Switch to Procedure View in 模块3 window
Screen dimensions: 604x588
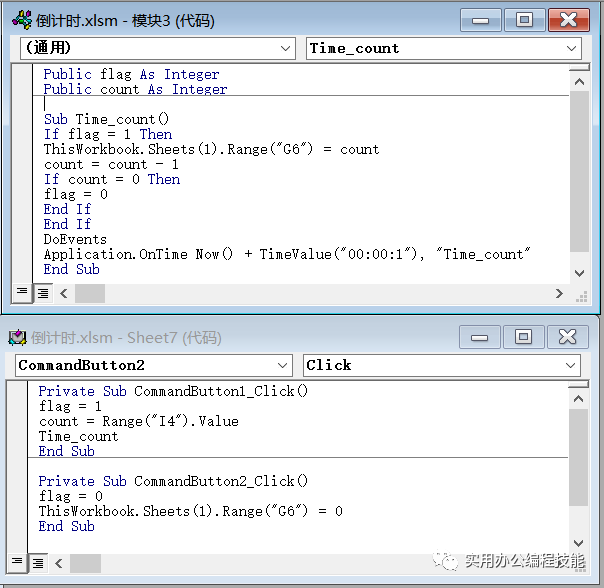[22, 293]
